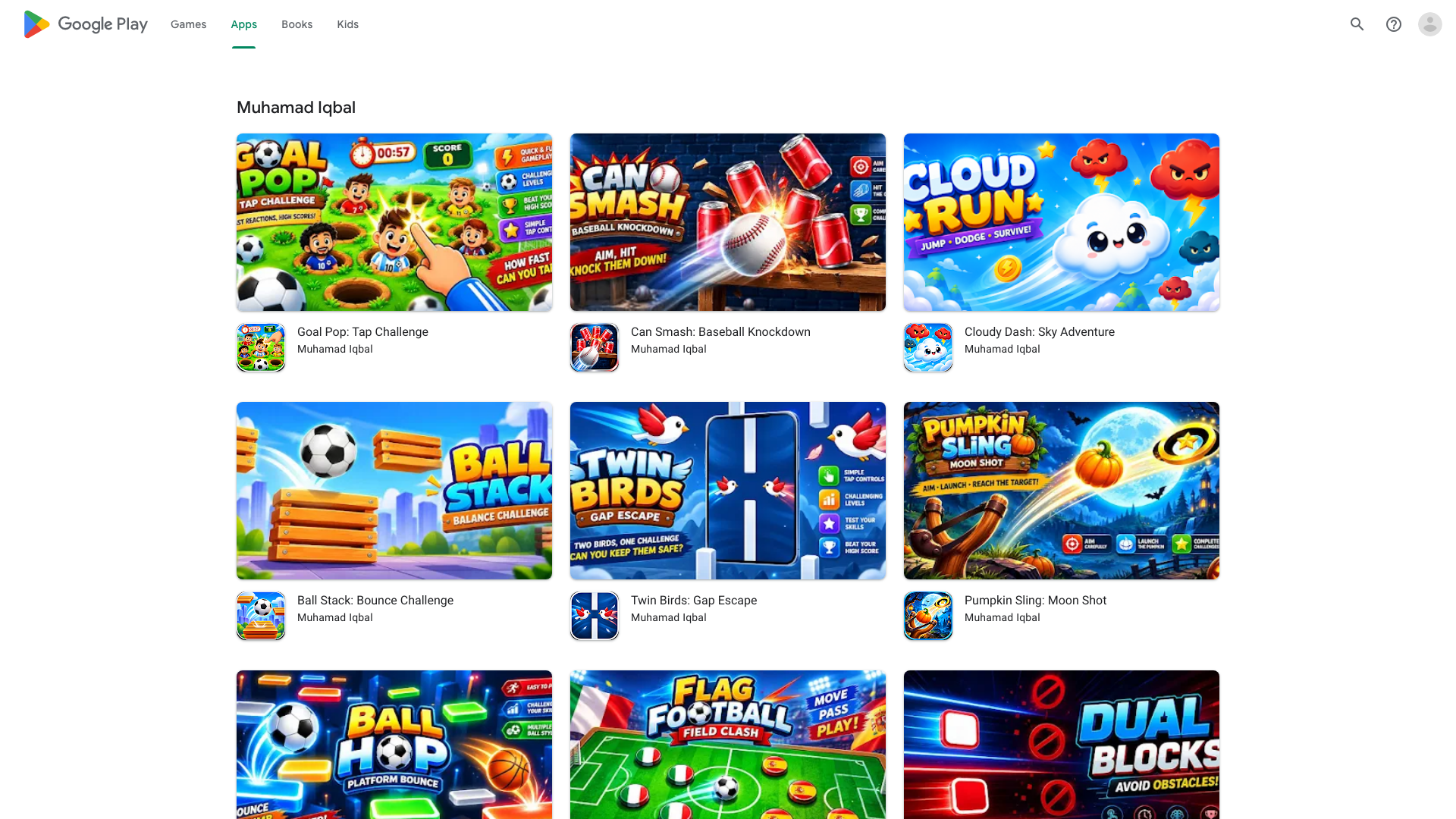This screenshot has width=1456, height=819.
Task: Click the Ball Stack banner image
Action: pos(394,491)
